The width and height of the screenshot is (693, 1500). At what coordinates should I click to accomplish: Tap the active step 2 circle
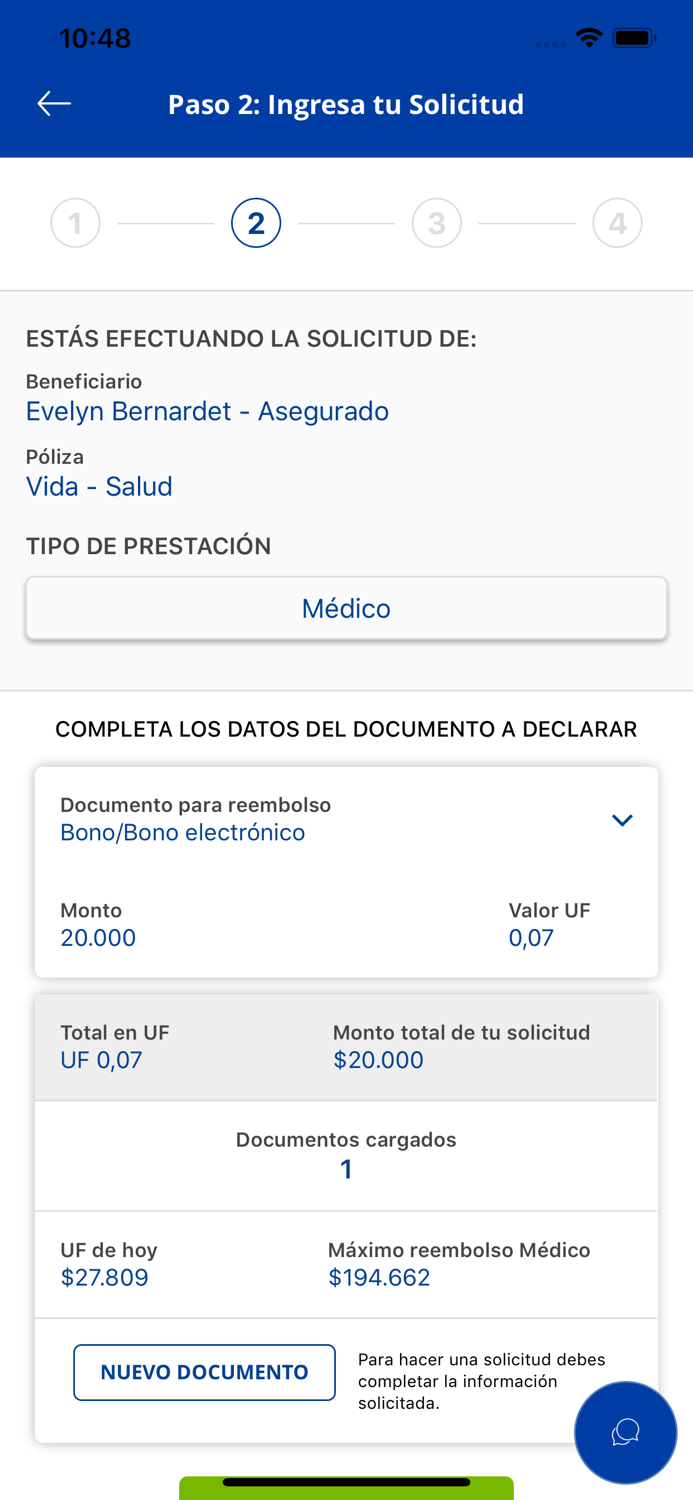(256, 222)
